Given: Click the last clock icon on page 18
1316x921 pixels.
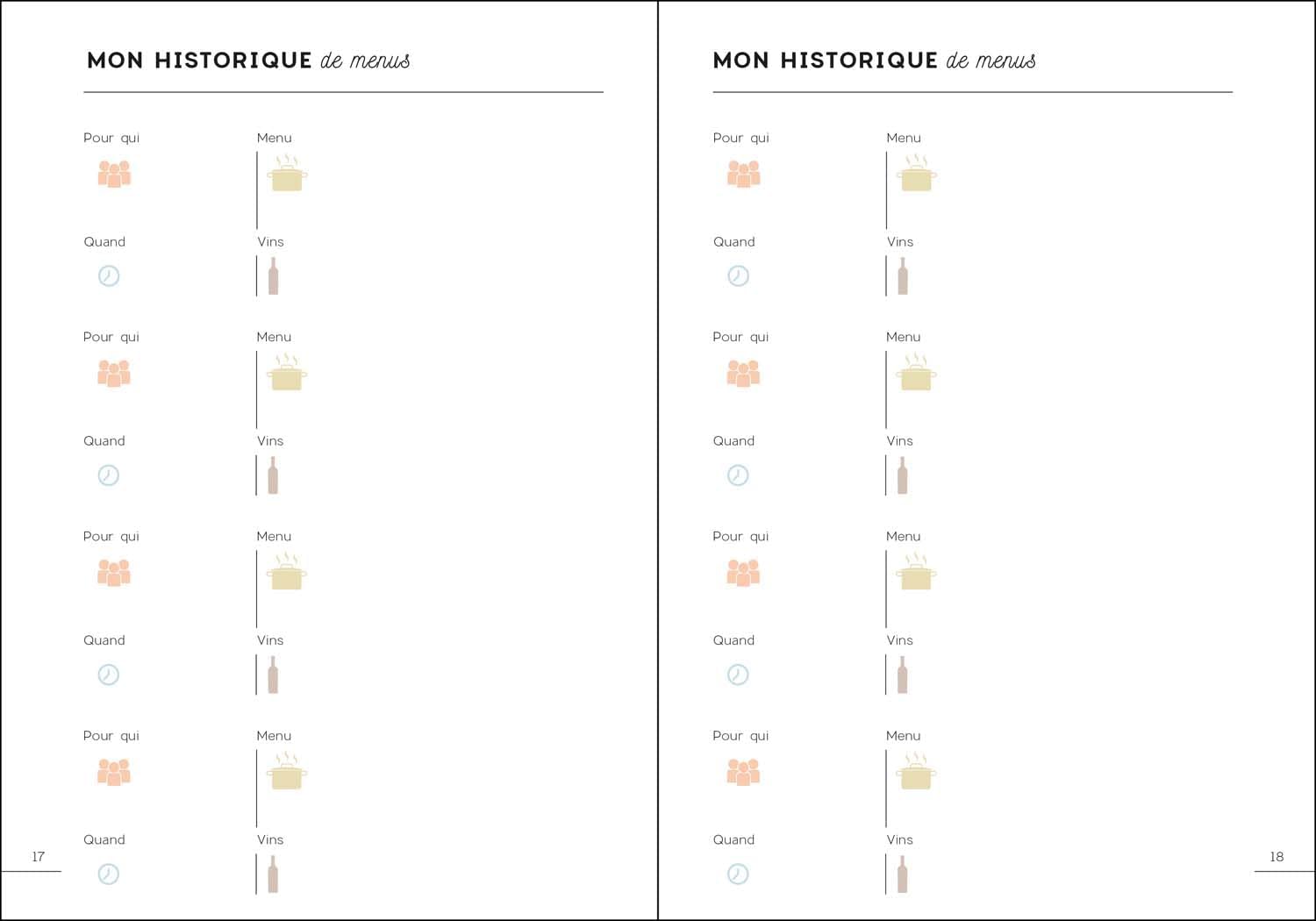Looking at the screenshot, I should click(738, 875).
